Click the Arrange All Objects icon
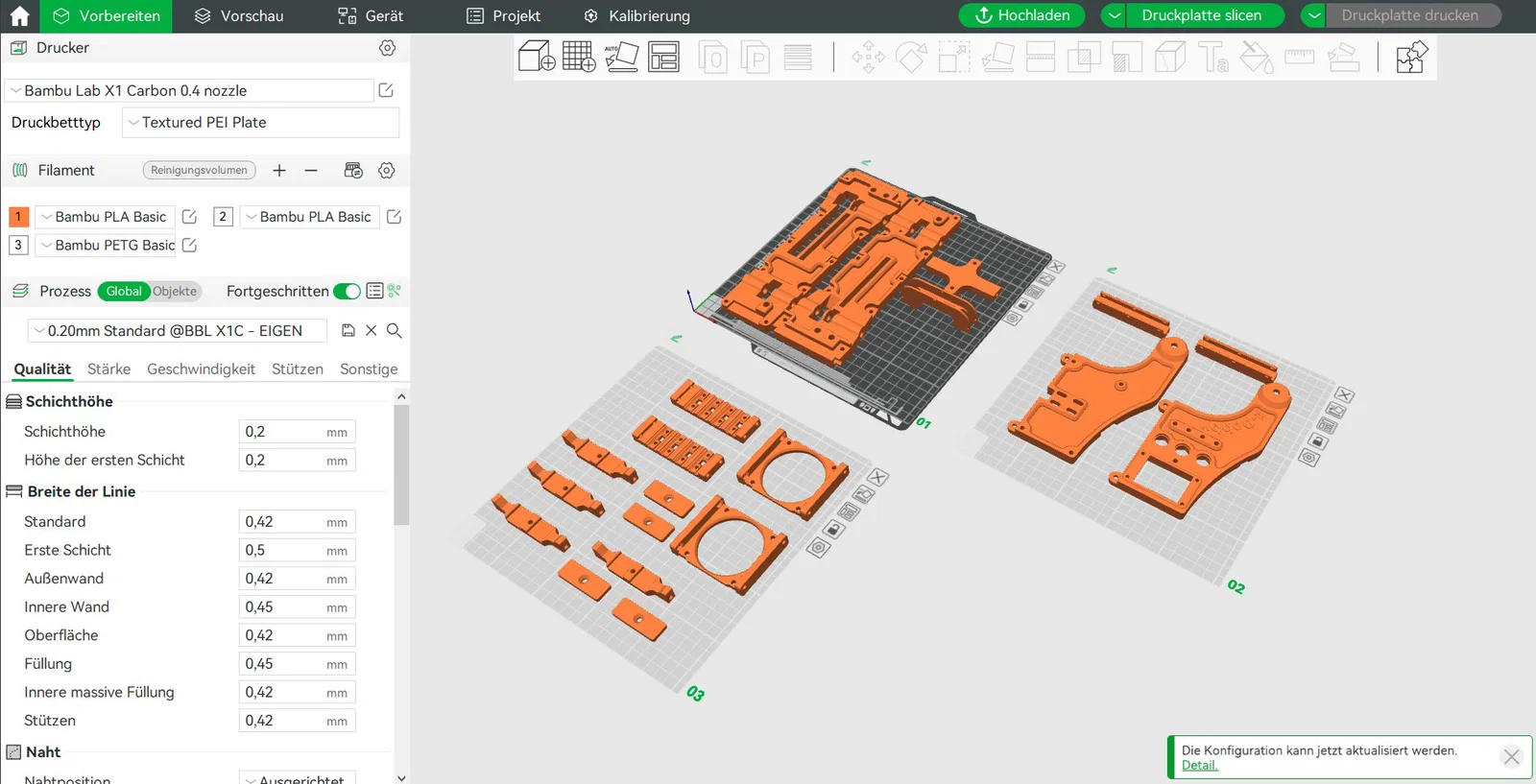This screenshot has height=784, width=1536. (x=663, y=58)
